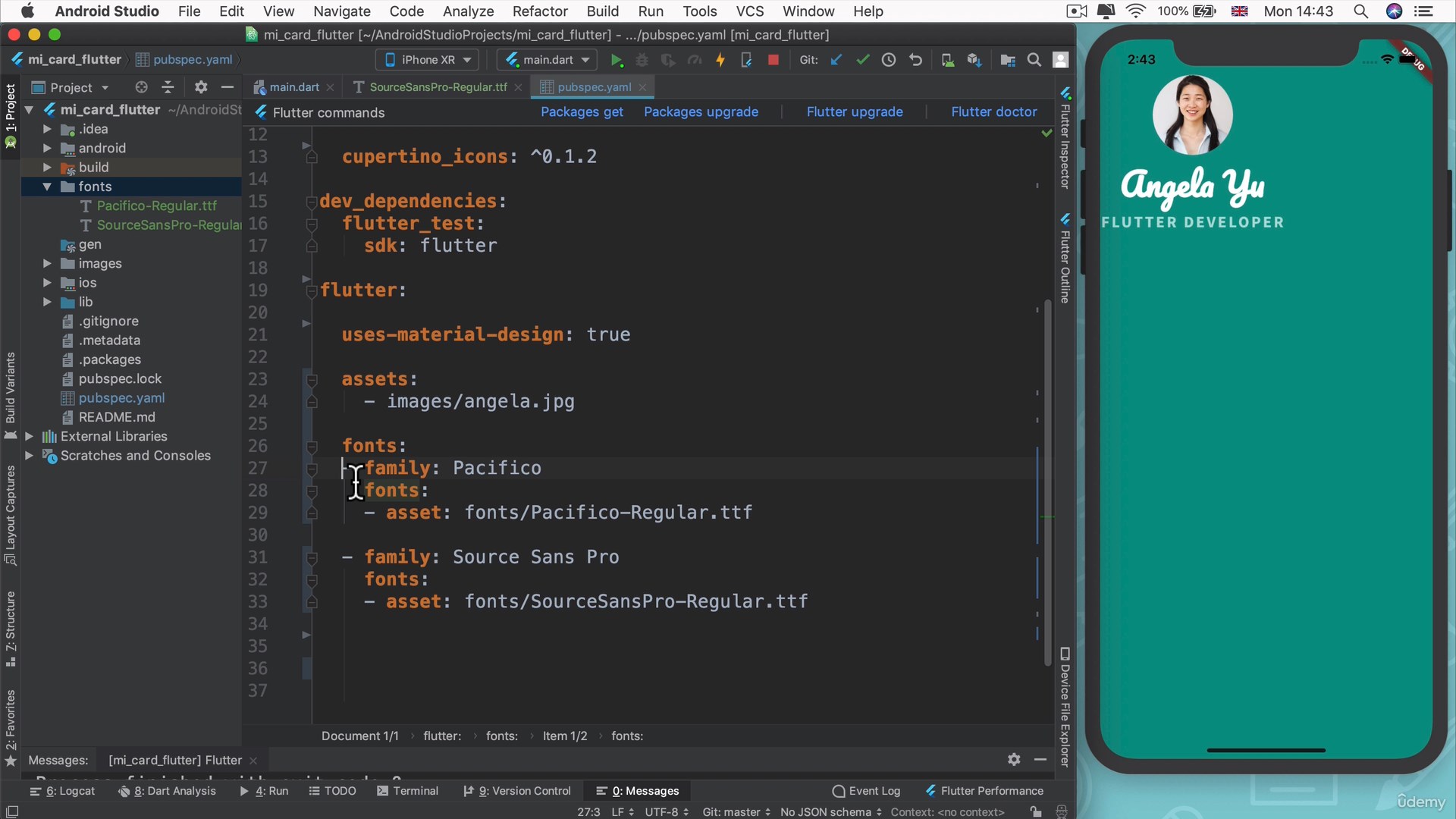Click scroll-from-source target icon in Project panel
1456x819 pixels.
[141, 87]
